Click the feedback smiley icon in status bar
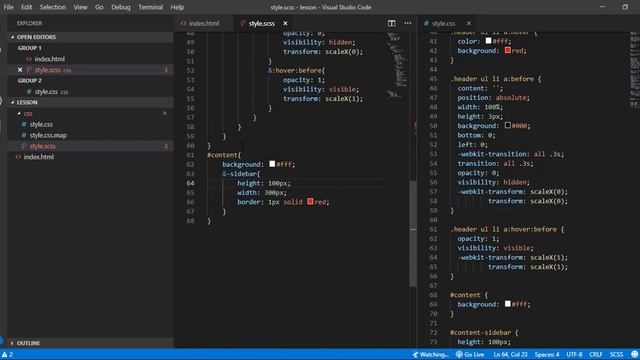Image resolution: width=640 pixels, height=360 pixels. [634, 354]
